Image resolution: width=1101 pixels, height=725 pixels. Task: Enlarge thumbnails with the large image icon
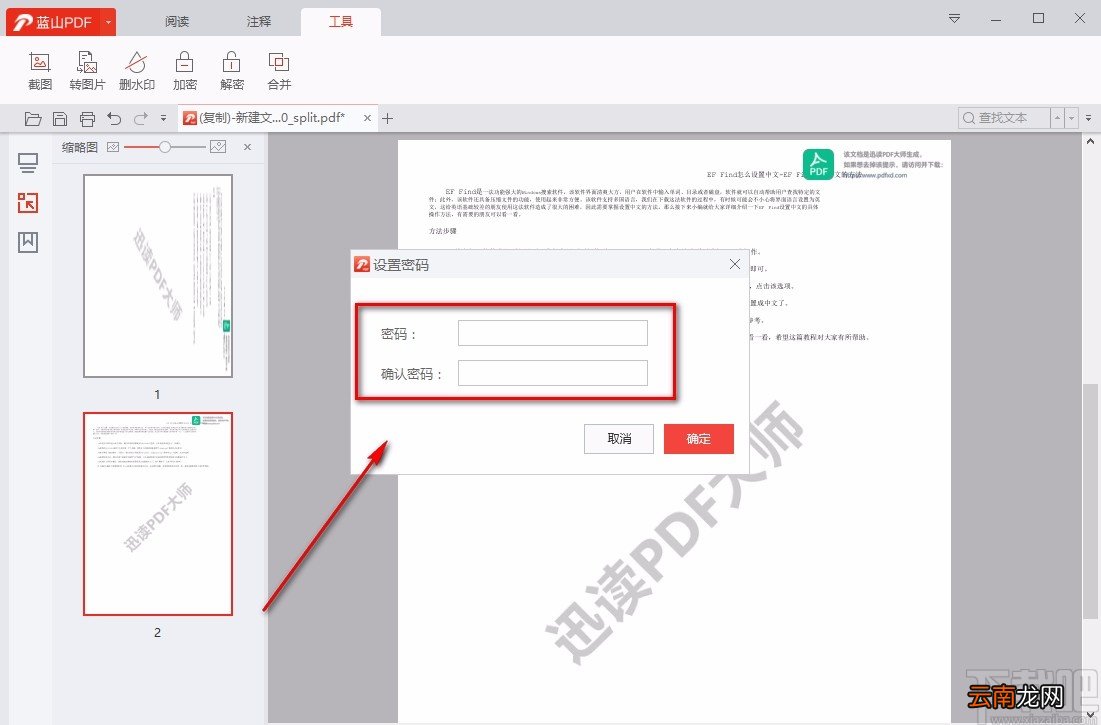(218, 147)
